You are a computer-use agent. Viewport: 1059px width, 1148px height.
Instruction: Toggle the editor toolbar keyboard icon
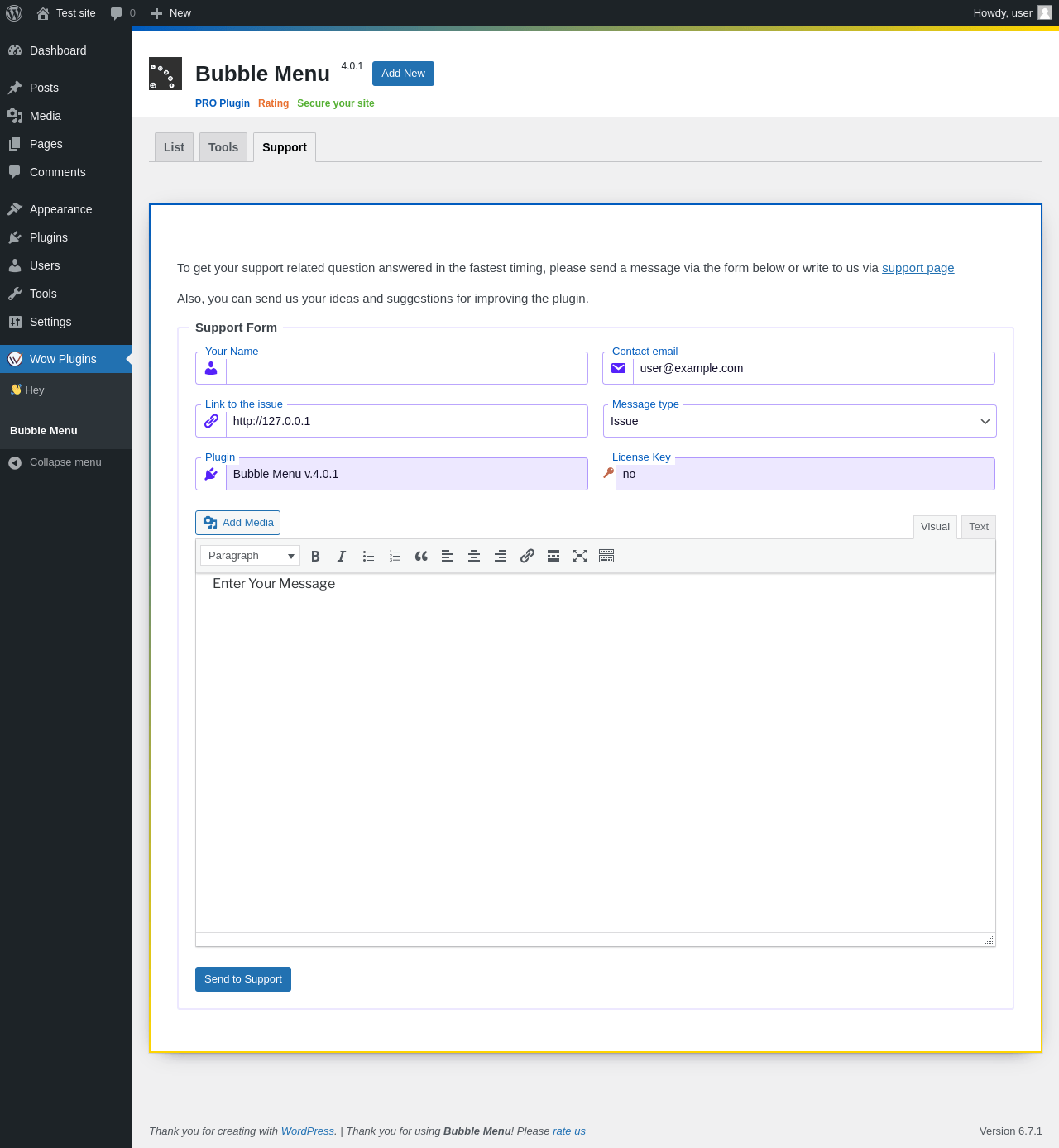click(606, 556)
